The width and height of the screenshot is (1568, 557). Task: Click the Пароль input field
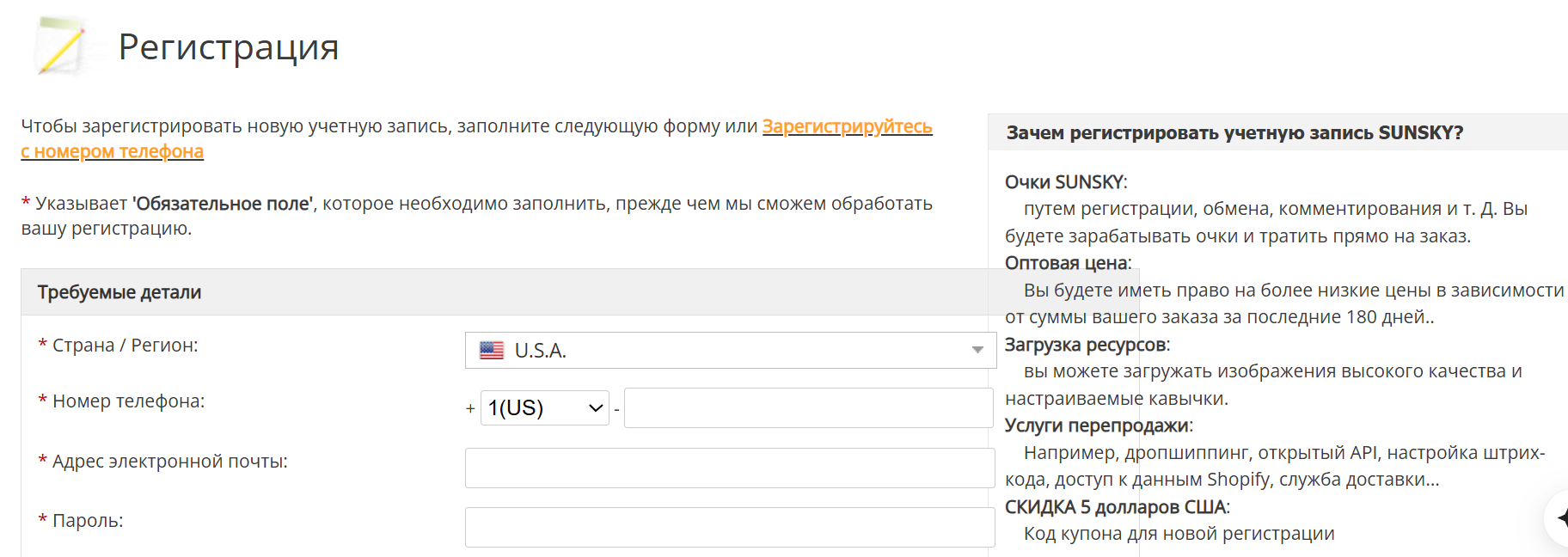tap(730, 527)
